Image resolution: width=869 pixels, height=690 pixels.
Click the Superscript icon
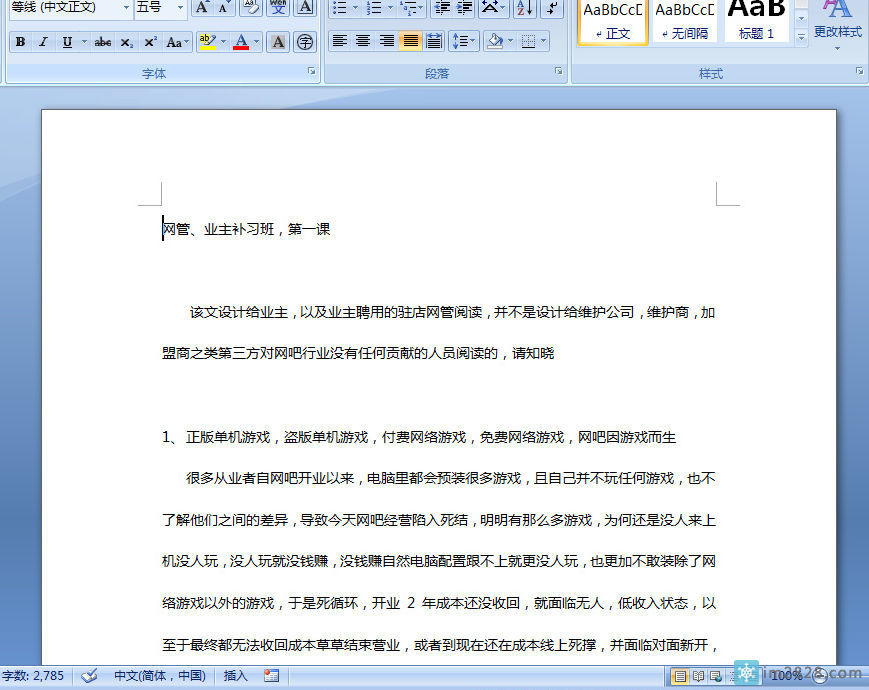150,41
